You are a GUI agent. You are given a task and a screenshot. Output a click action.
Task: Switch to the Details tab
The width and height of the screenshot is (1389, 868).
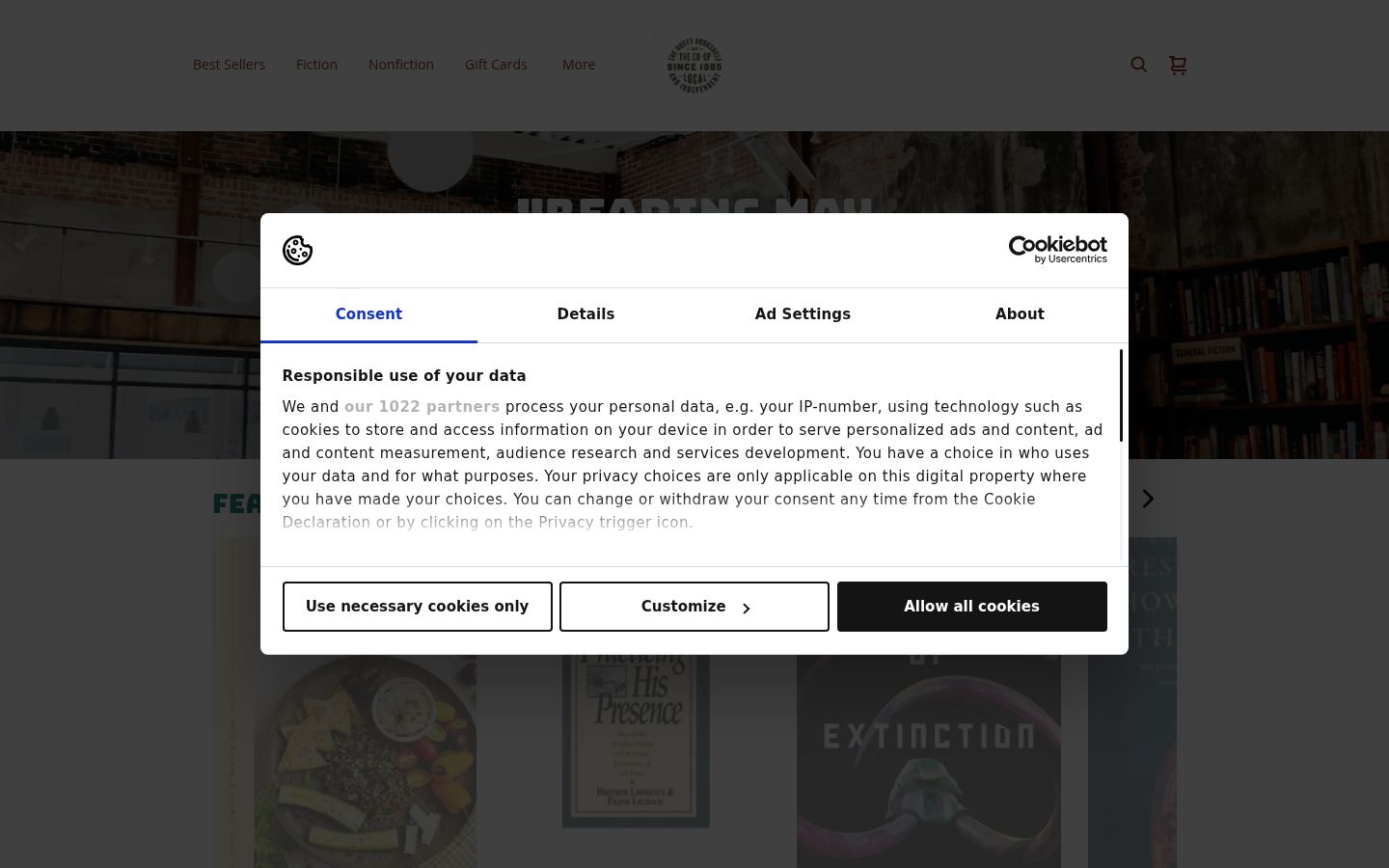pos(586,314)
